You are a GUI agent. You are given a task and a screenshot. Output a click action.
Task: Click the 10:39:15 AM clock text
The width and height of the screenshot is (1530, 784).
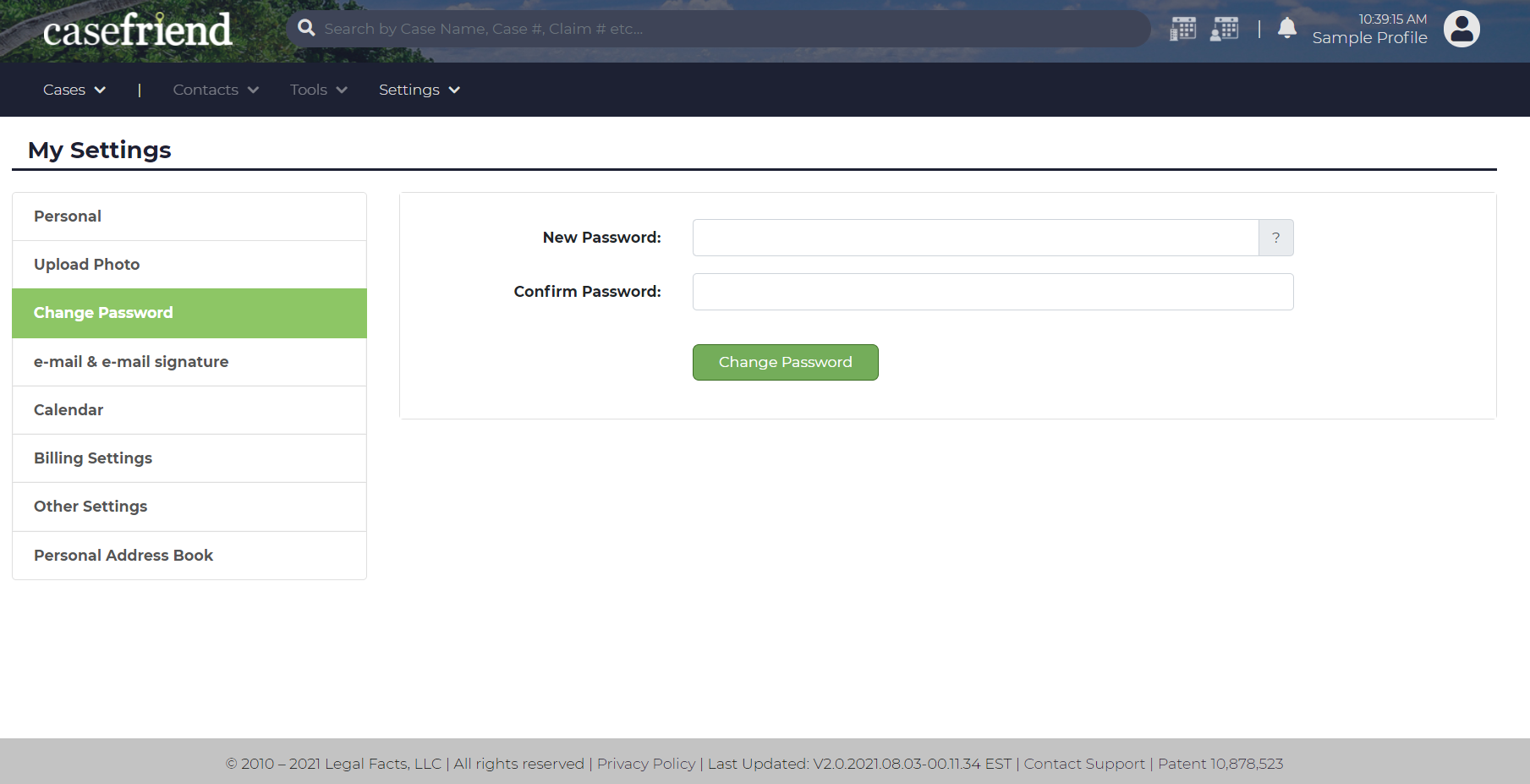1392,19
